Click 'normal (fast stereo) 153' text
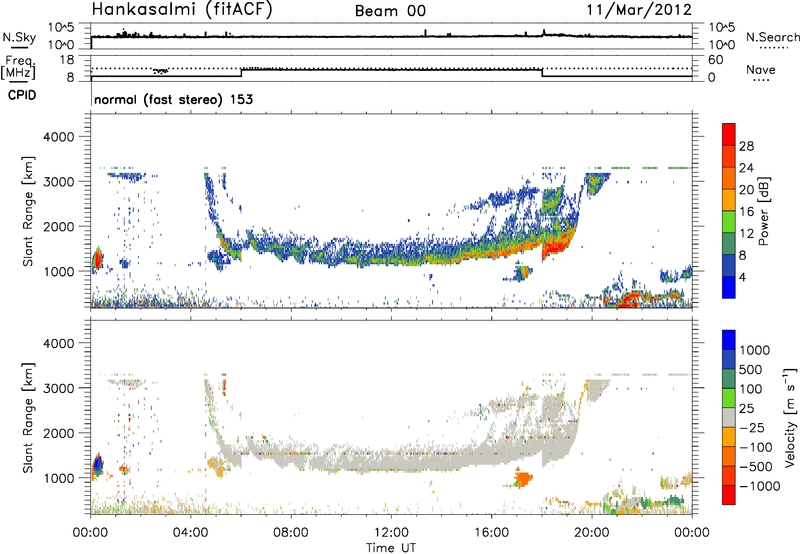This screenshot has width=800, height=554. coord(173,99)
